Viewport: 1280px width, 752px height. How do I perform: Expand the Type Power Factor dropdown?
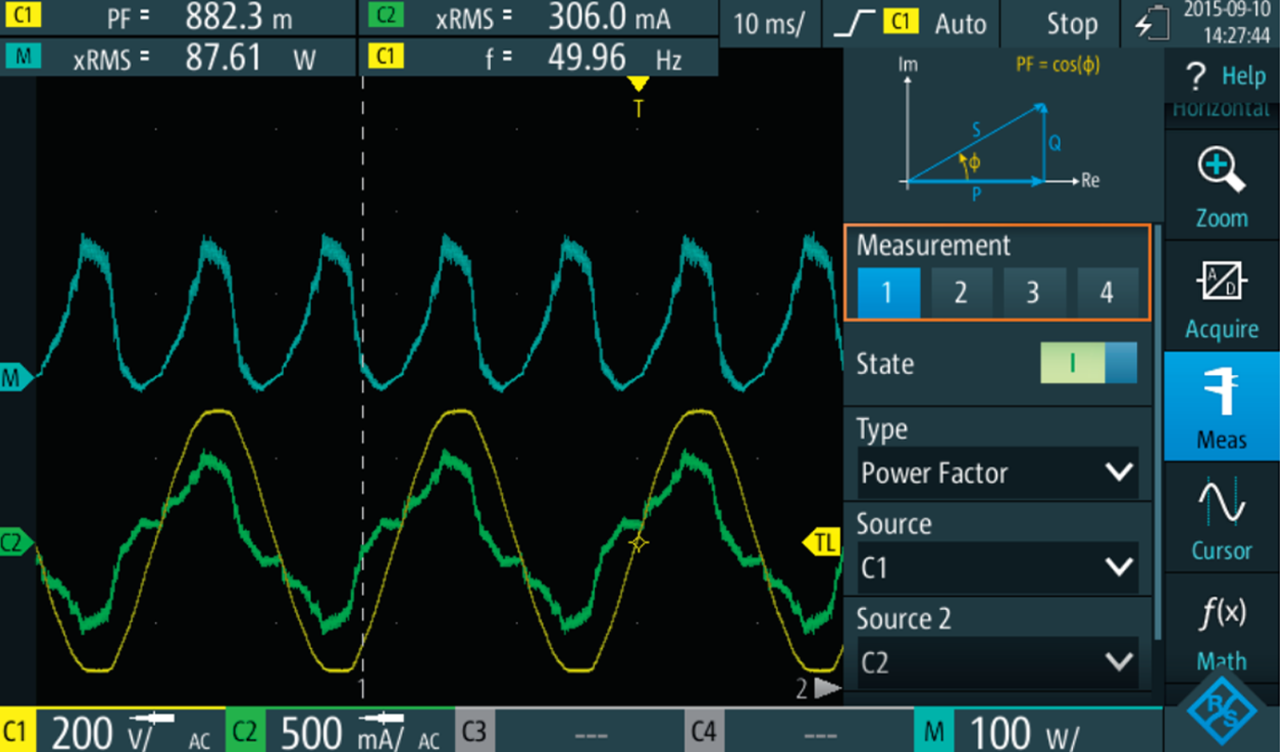pos(997,473)
